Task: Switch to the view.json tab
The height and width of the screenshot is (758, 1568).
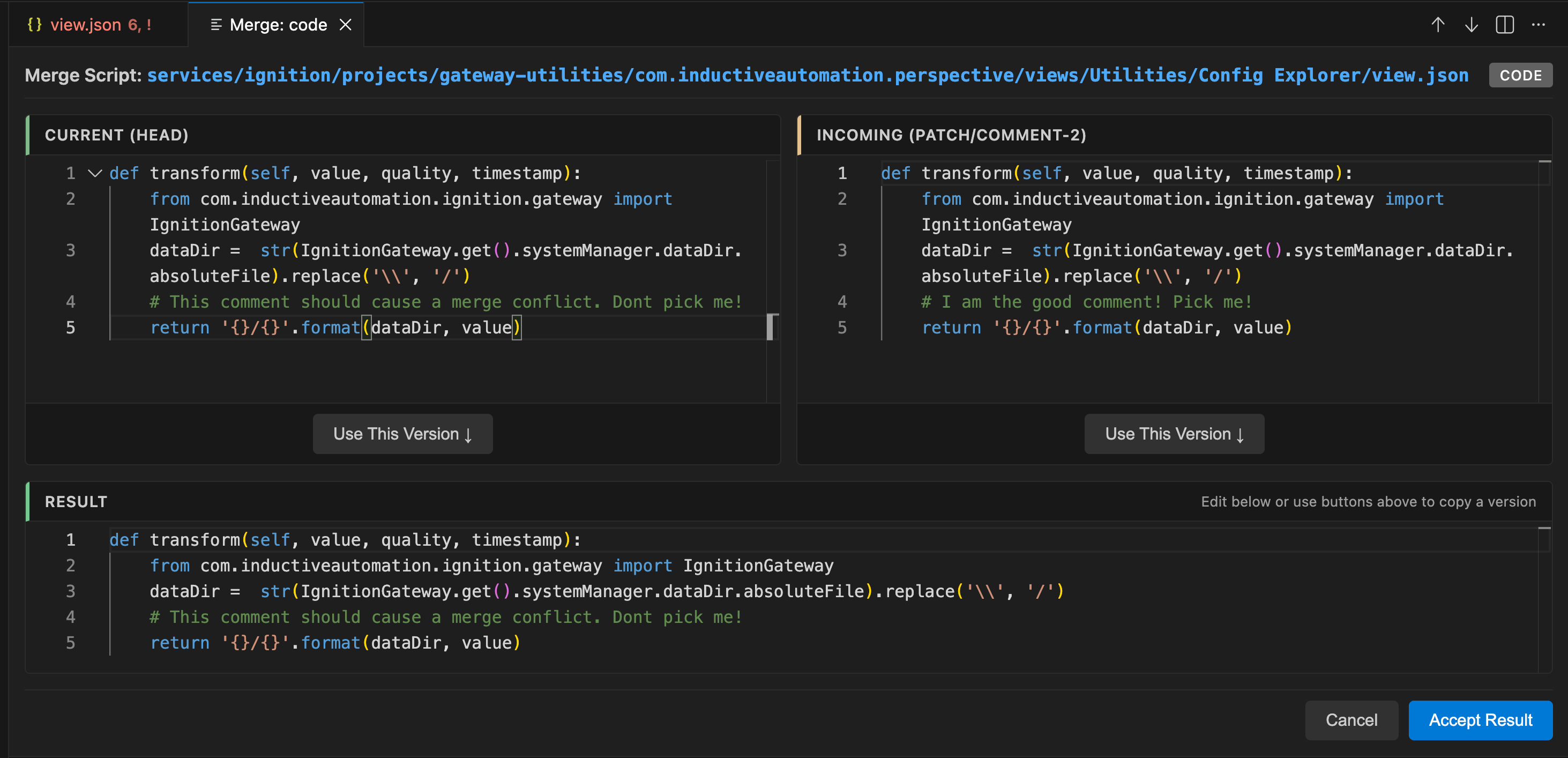Action: pos(98,25)
